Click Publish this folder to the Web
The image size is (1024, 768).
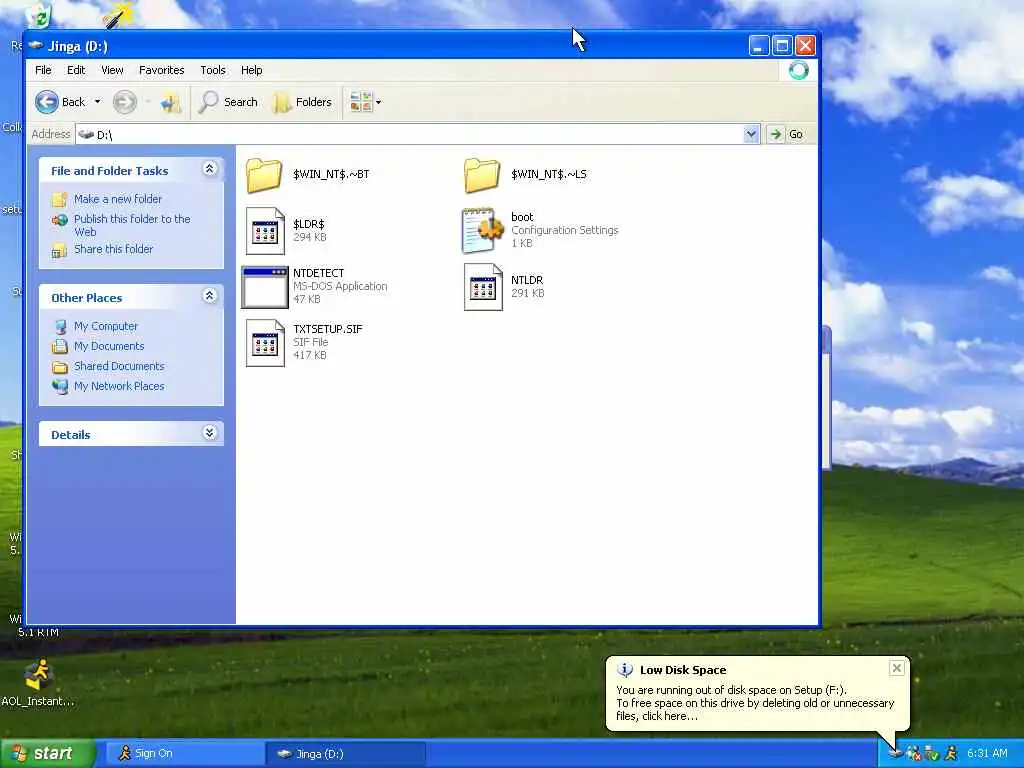coord(132,225)
